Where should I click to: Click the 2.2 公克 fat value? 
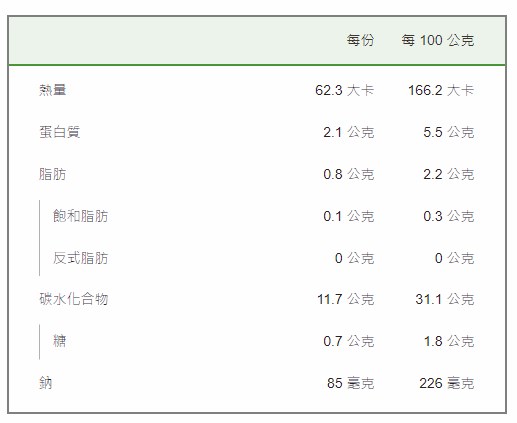pos(448,174)
